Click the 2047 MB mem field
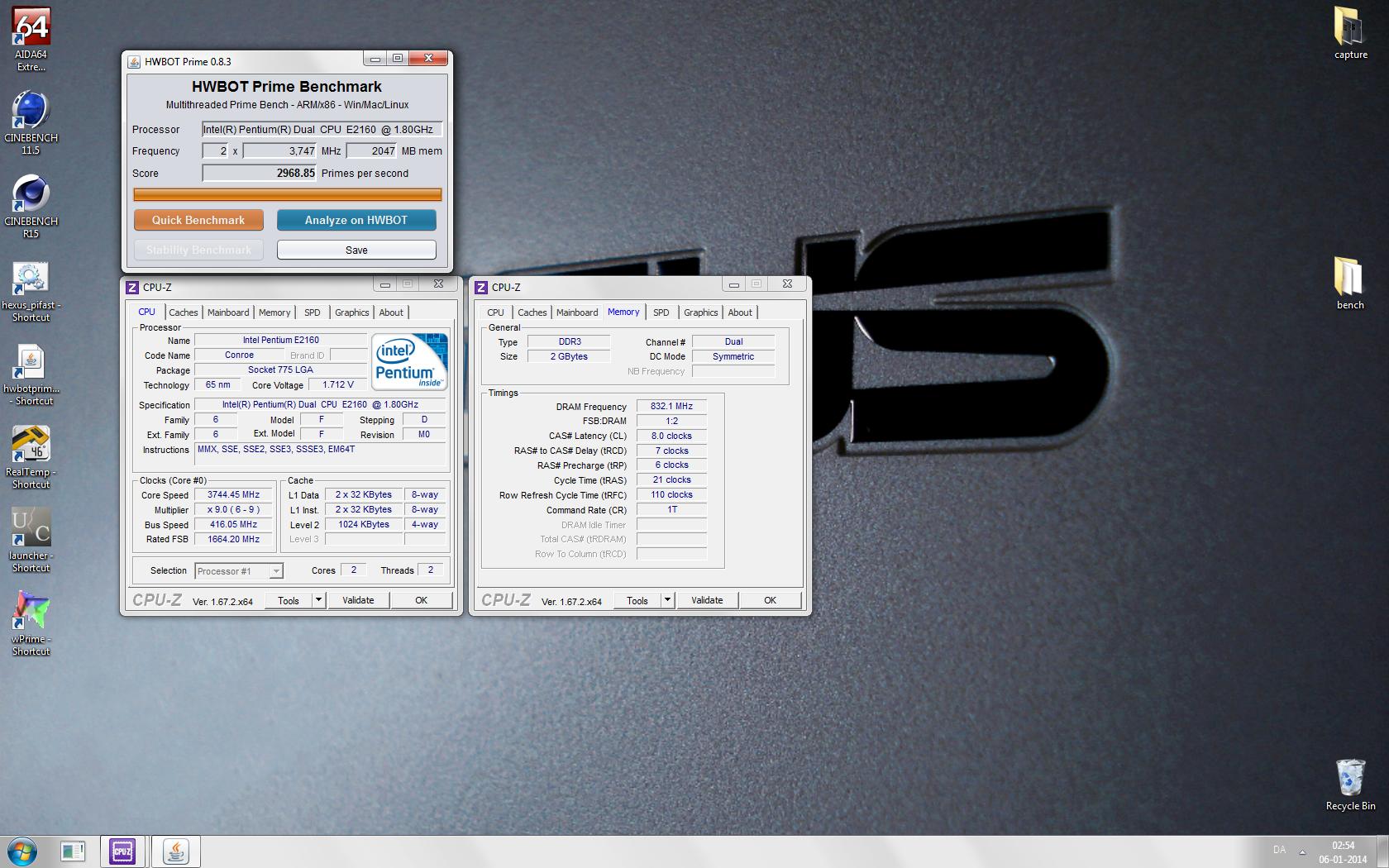The image size is (1389, 868). tap(372, 151)
